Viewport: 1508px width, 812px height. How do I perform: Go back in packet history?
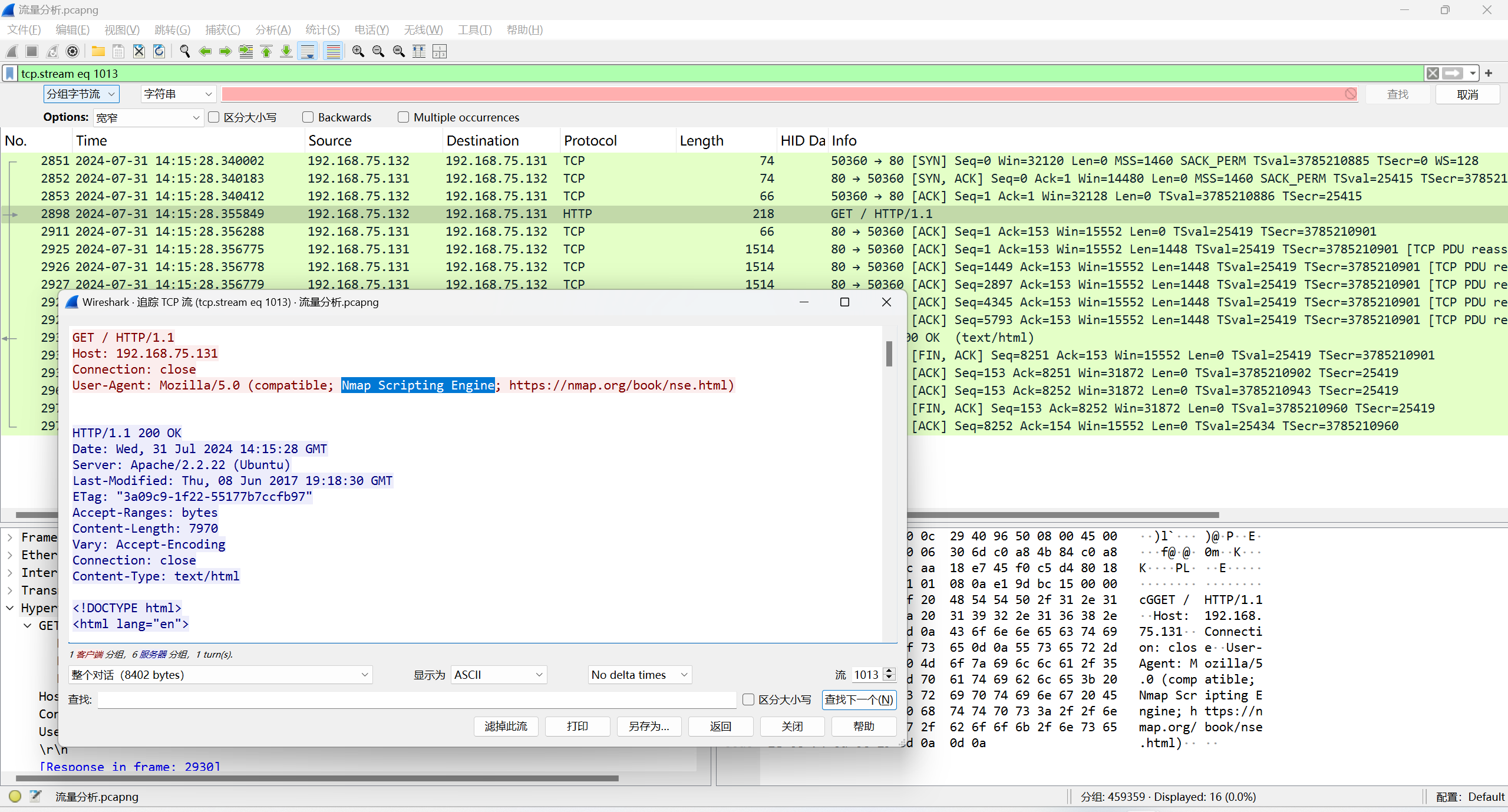[205, 52]
